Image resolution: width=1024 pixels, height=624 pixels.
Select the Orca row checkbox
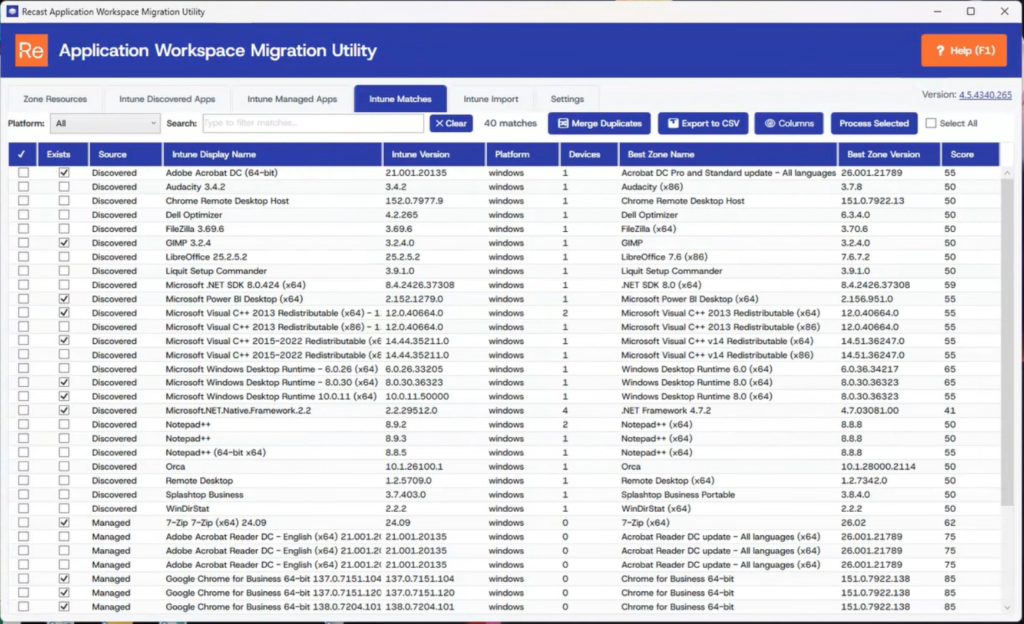click(24, 467)
